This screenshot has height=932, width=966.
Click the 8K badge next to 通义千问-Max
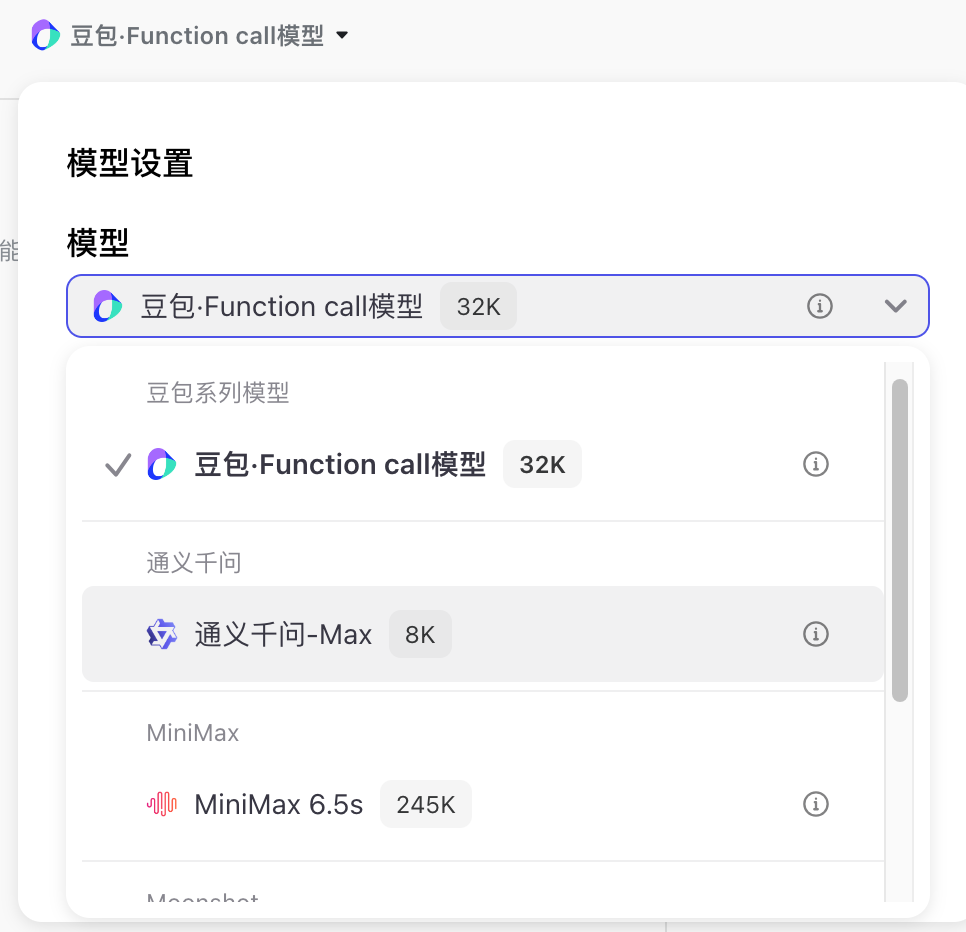point(420,635)
